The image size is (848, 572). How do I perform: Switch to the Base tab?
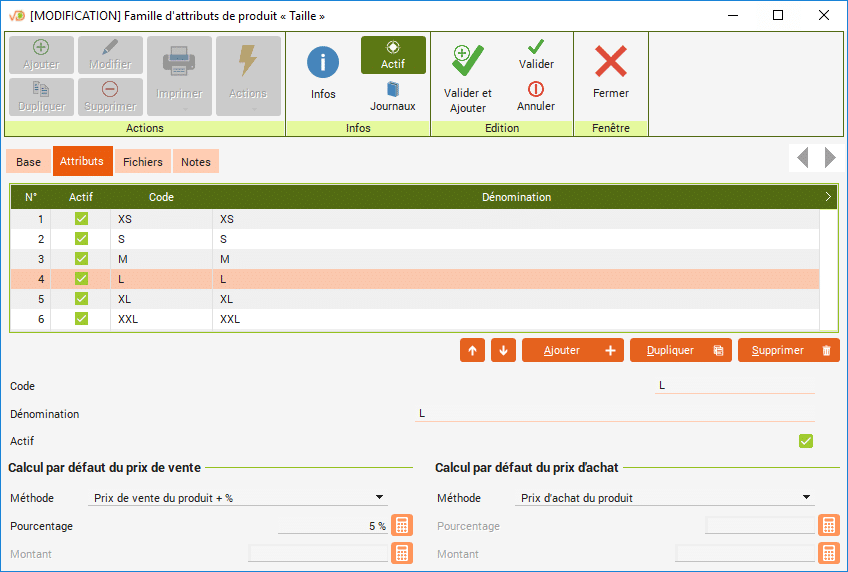coord(29,162)
